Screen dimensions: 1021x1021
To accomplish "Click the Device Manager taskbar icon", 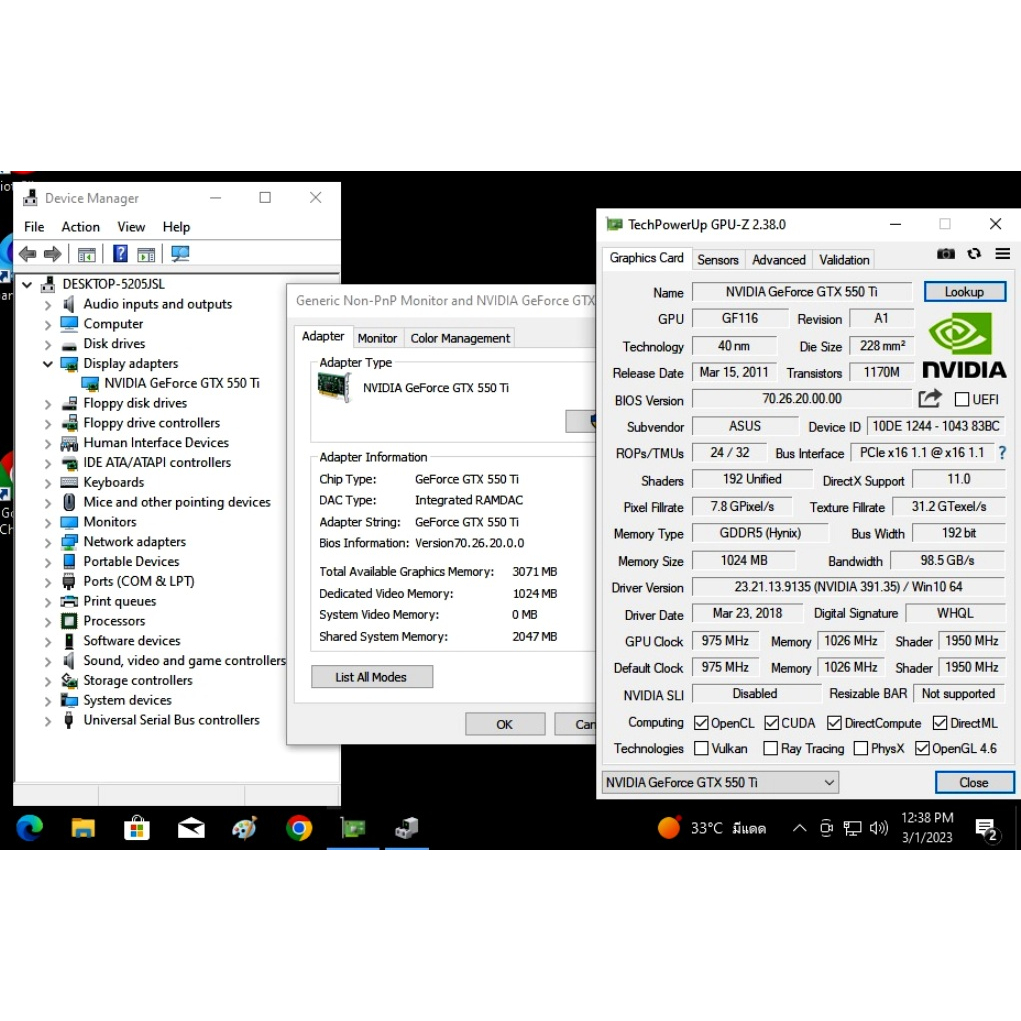I will click(407, 828).
